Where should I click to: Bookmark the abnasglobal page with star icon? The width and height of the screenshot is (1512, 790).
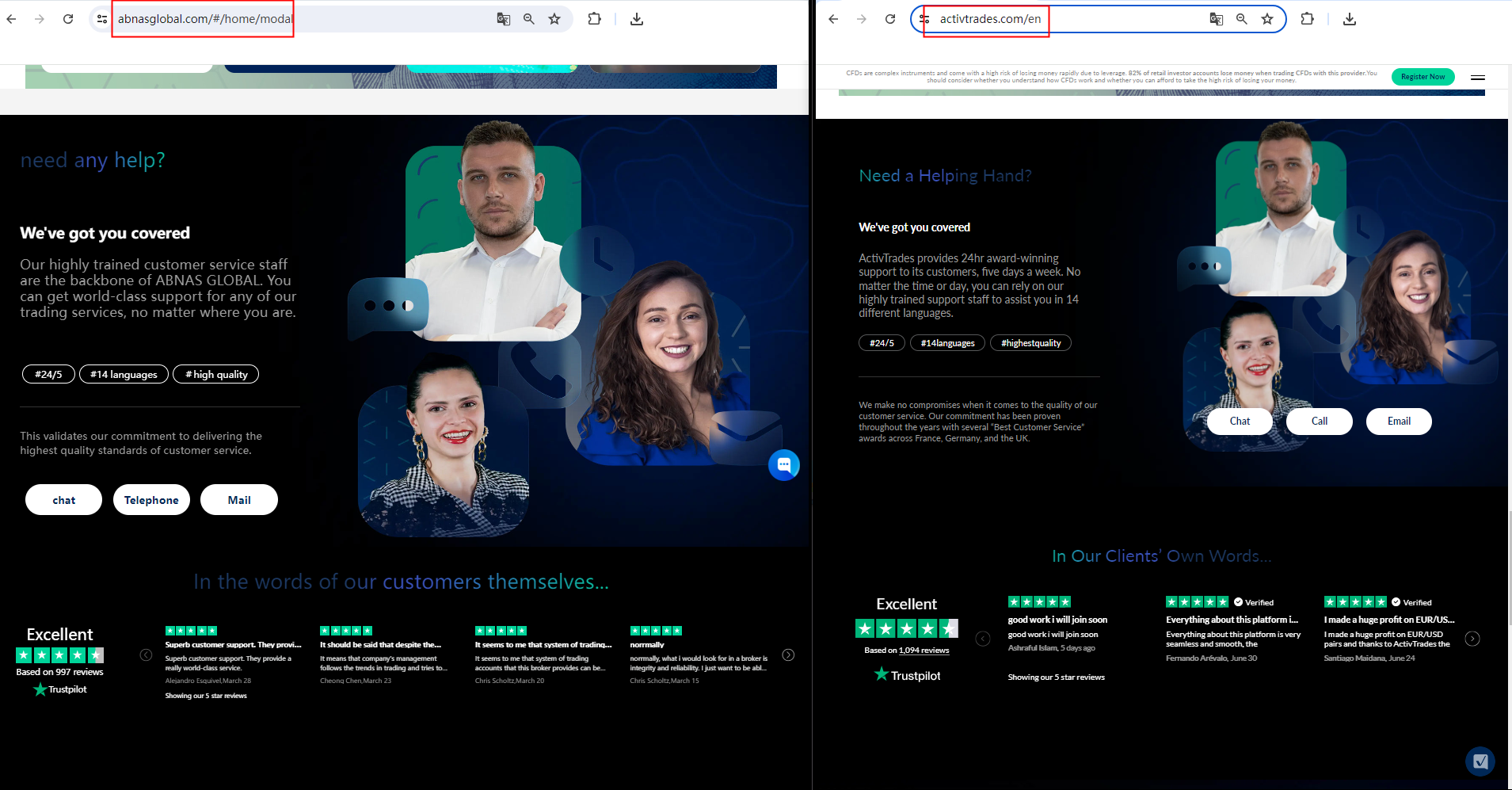pos(554,19)
